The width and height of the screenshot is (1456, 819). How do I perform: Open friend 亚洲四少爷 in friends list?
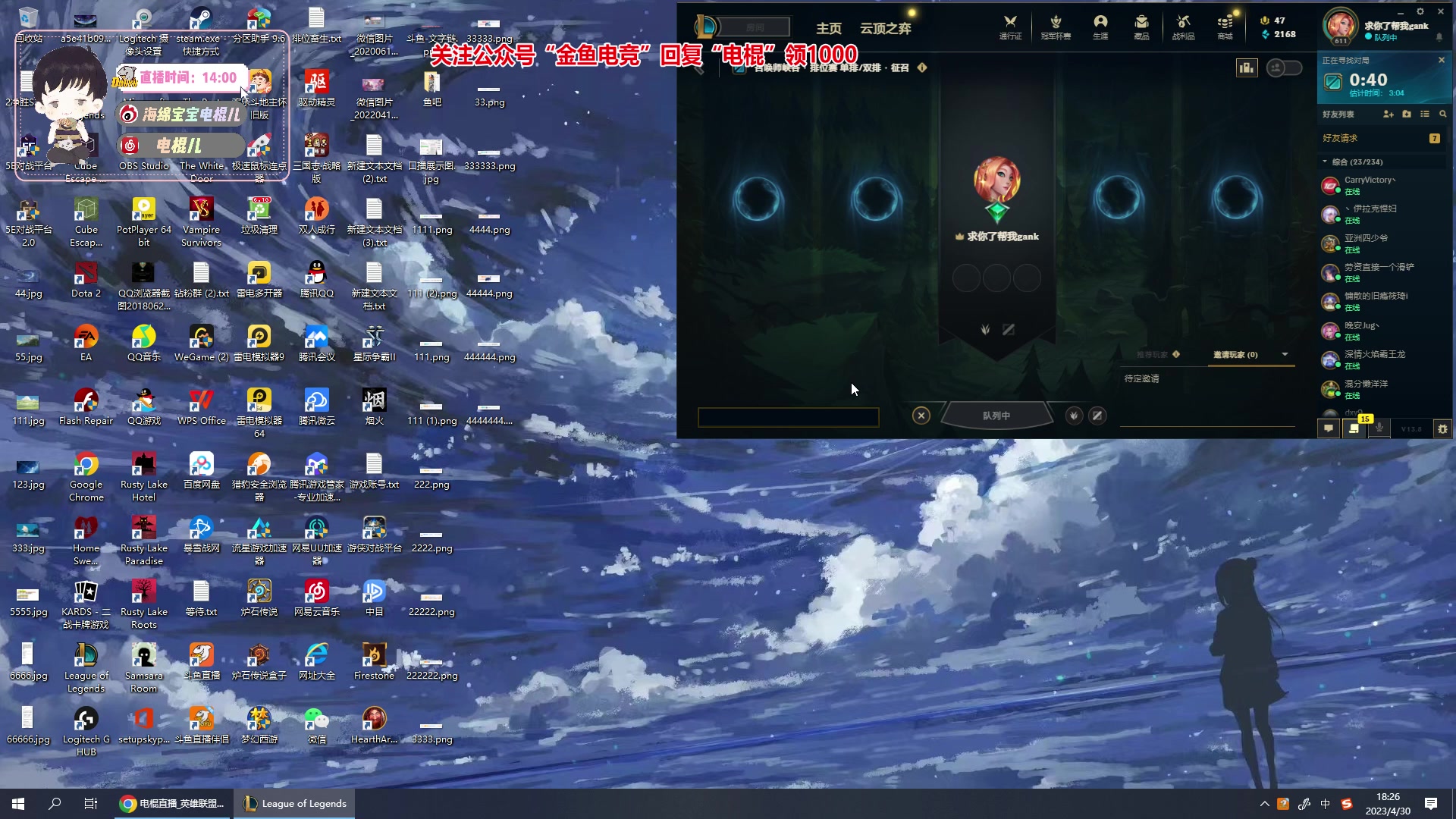(1382, 243)
